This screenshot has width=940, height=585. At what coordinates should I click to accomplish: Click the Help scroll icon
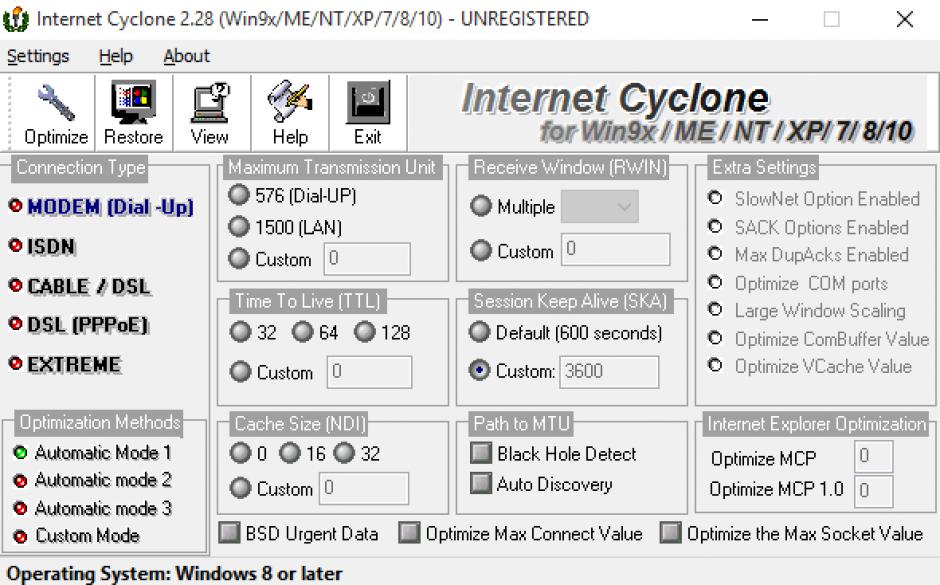pyautogui.click(x=290, y=102)
